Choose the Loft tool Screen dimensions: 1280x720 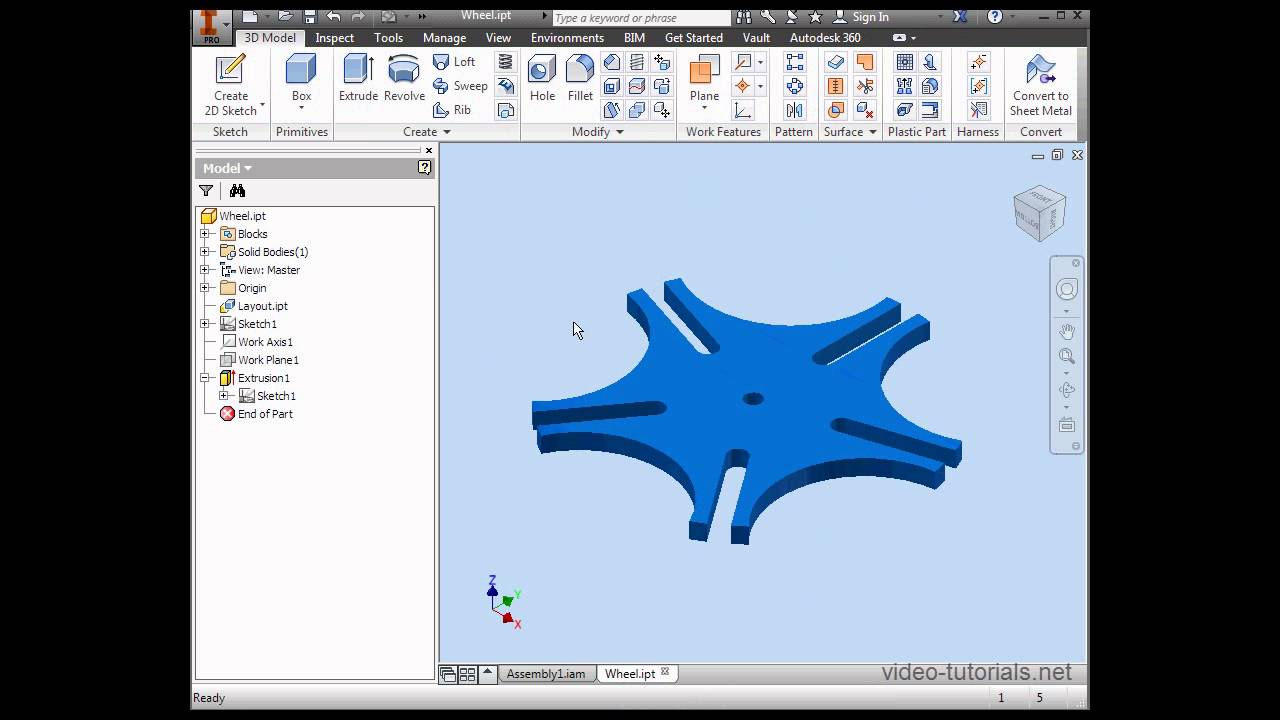tap(454, 62)
